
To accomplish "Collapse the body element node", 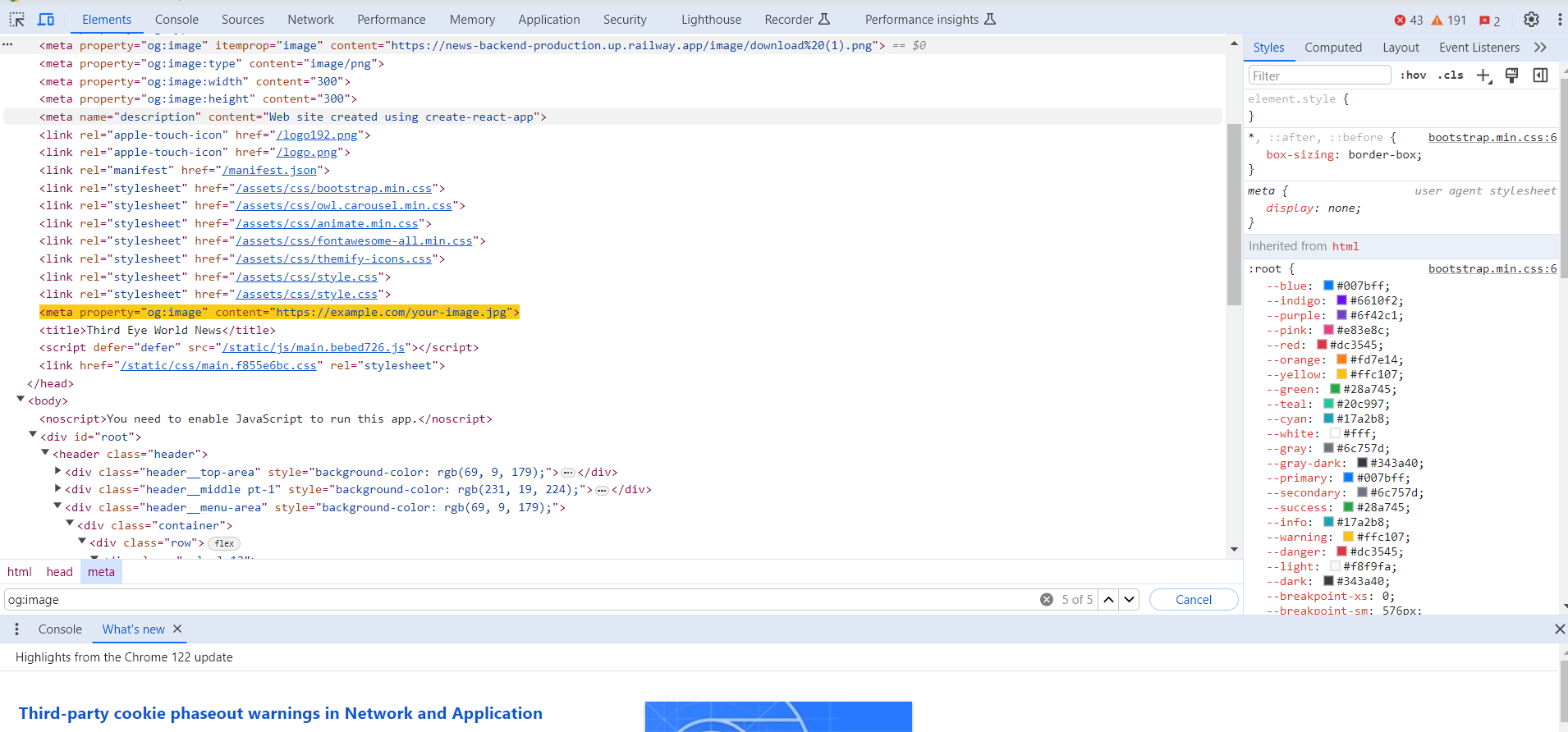I will [21, 400].
